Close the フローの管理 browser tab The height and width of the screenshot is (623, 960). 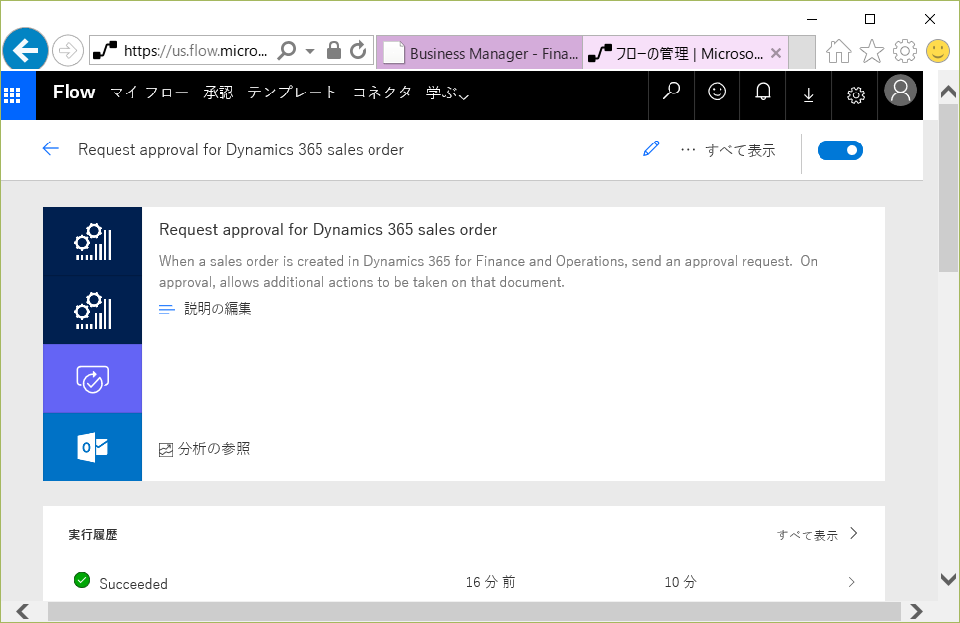776,53
